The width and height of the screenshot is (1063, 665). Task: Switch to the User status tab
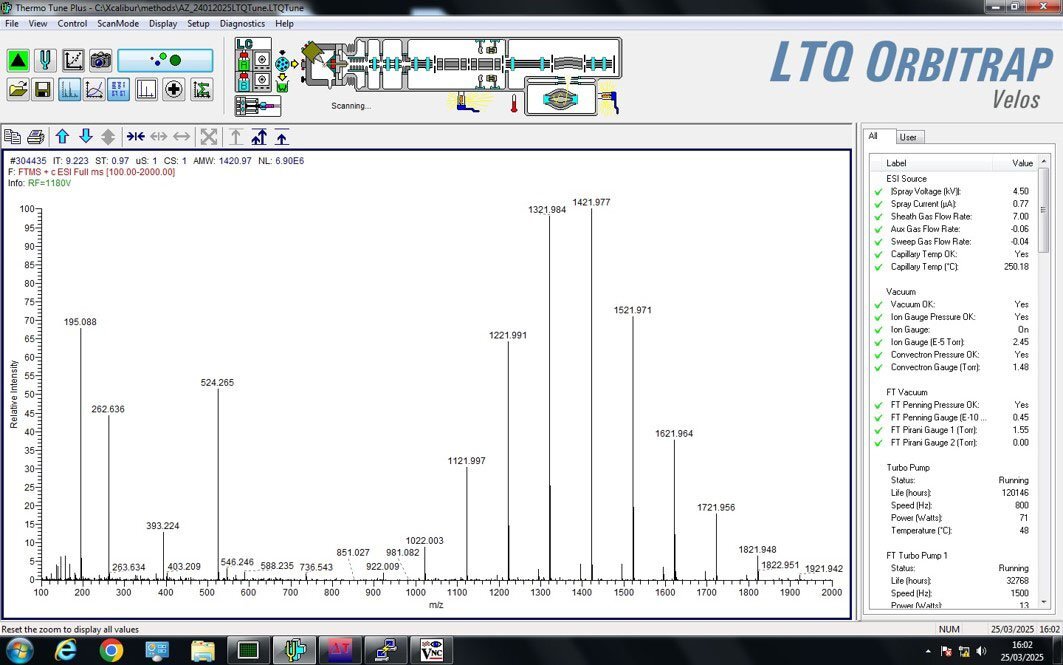tap(908, 137)
